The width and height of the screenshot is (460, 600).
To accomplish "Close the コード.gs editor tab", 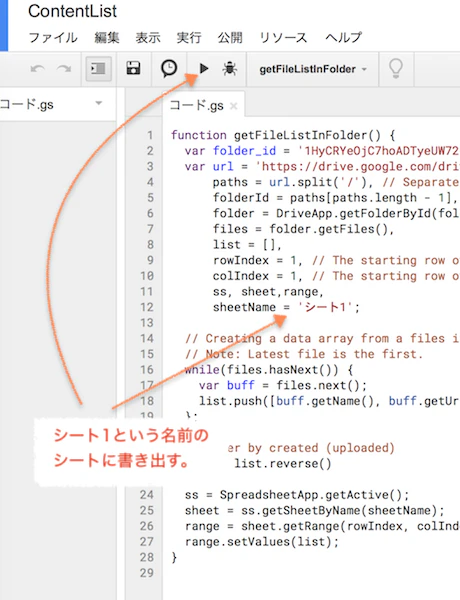I will click(x=233, y=106).
